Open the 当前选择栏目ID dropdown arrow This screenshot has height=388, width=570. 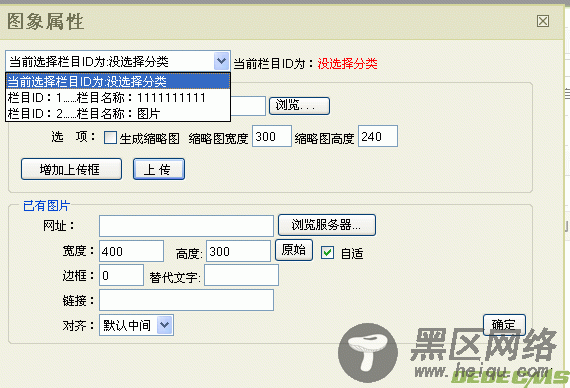pos(221,61)
